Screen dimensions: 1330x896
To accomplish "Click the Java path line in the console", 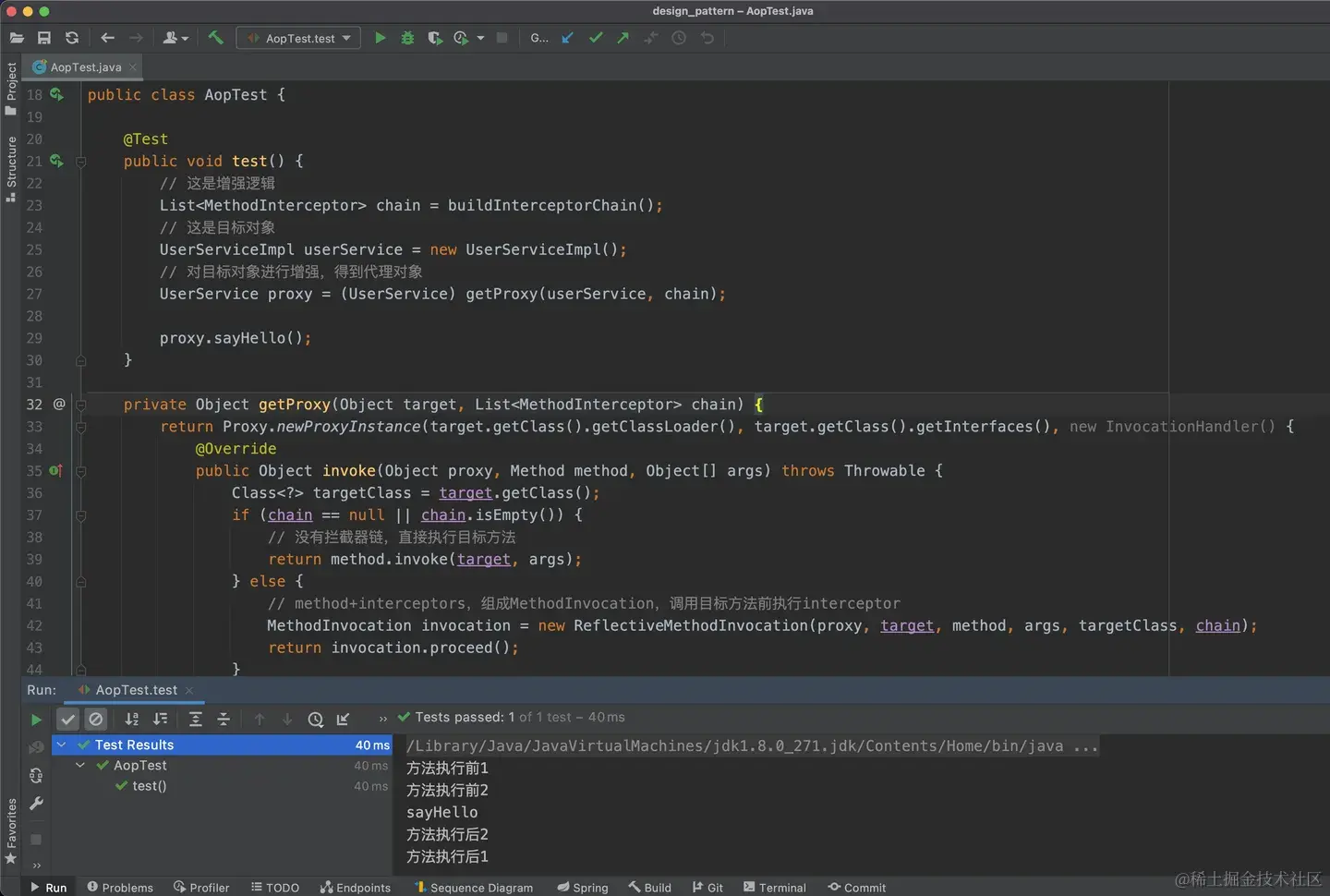I will pyautogui.click(x=753, y=746).
